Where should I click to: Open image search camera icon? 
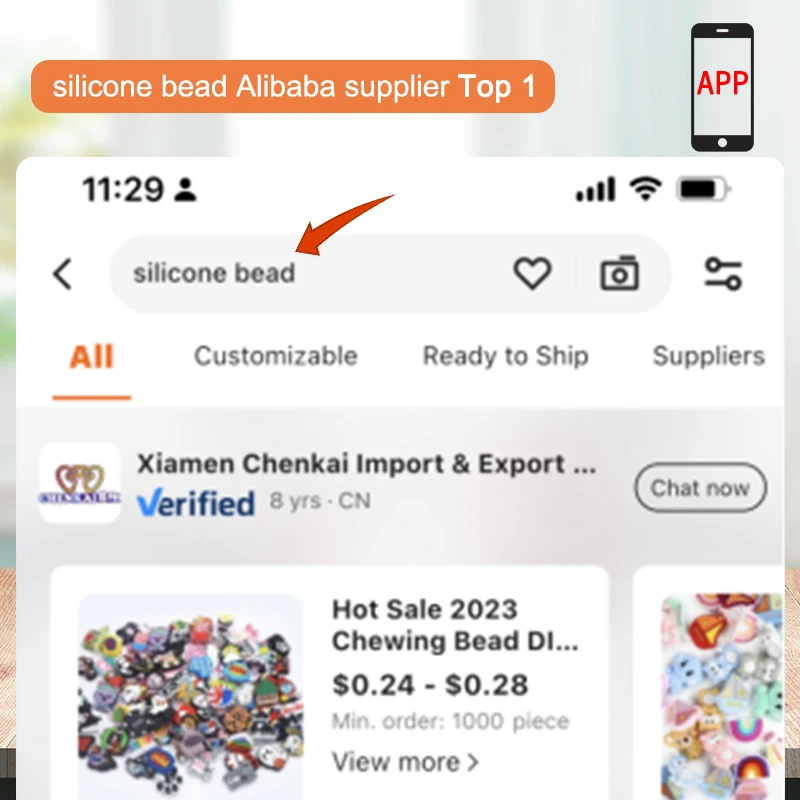coord(619,273)
